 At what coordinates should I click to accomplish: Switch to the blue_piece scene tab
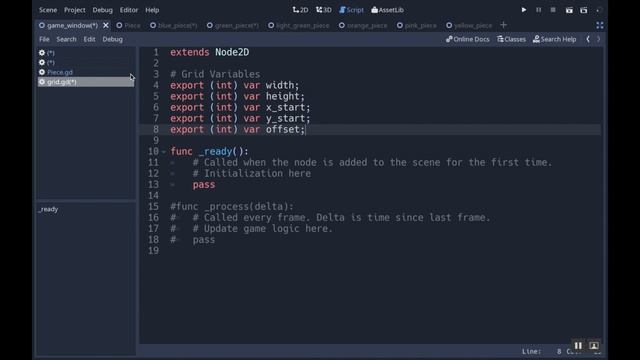[x=173, y=25]
